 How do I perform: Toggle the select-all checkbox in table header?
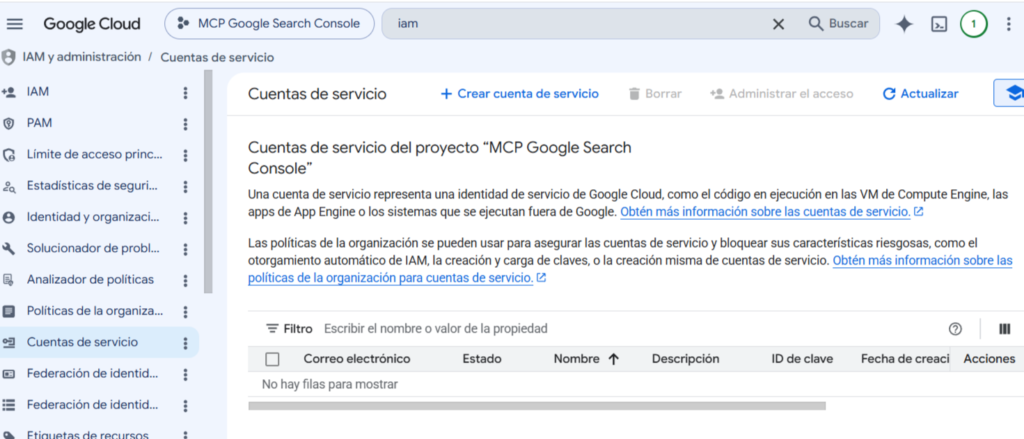pyautogui.click(x=272, y=359)
